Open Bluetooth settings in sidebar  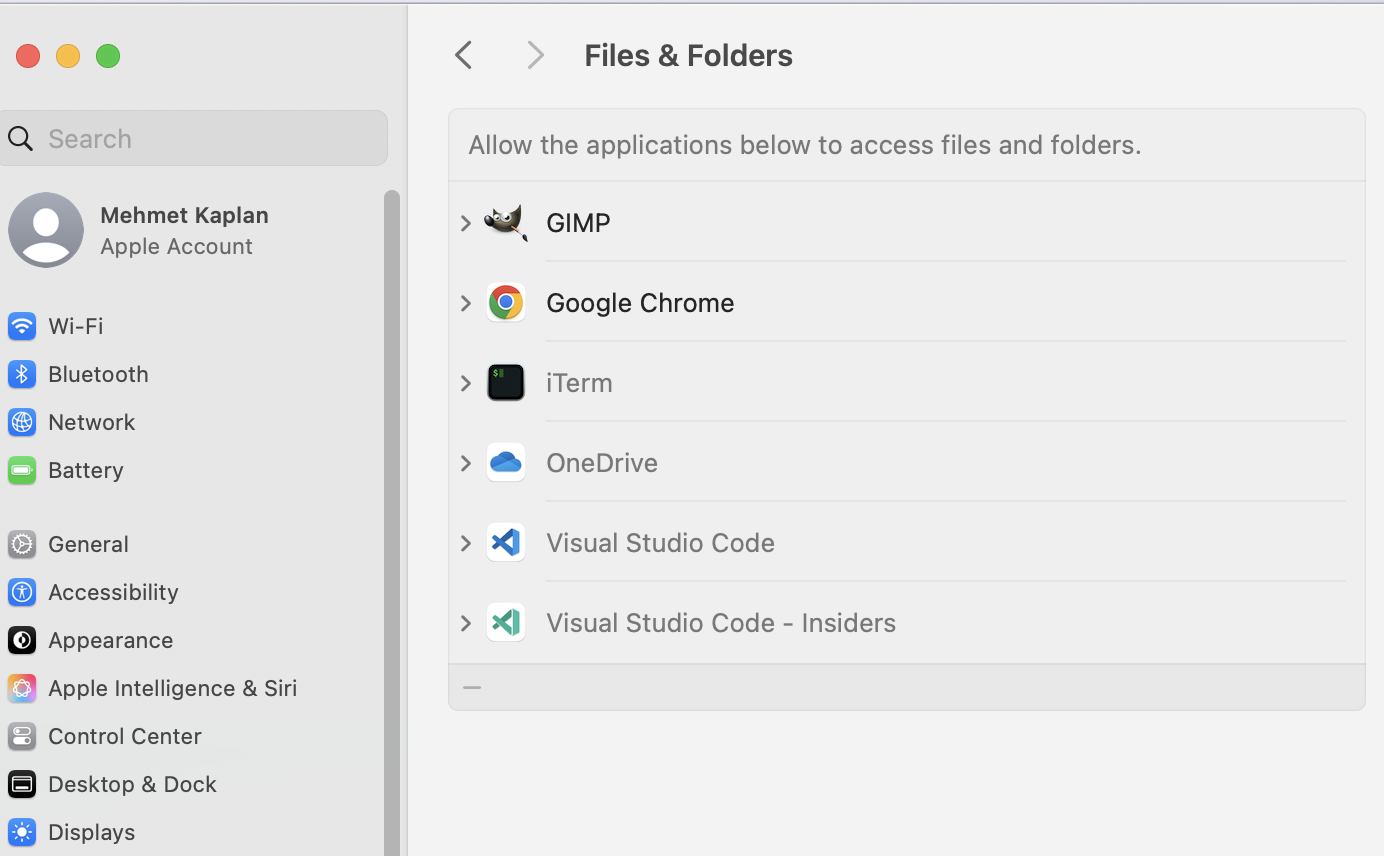click(x=97, y=374)
